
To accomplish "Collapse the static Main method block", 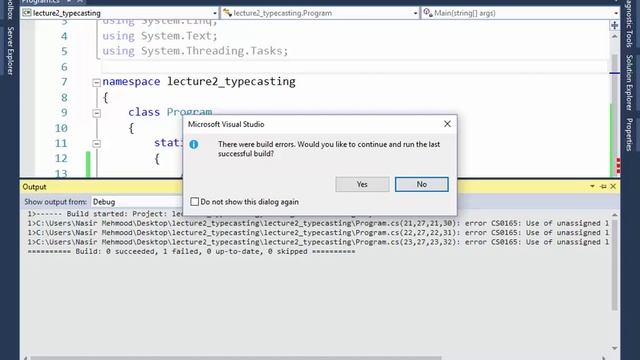I will pyautogui.click(x=96, y=144).
